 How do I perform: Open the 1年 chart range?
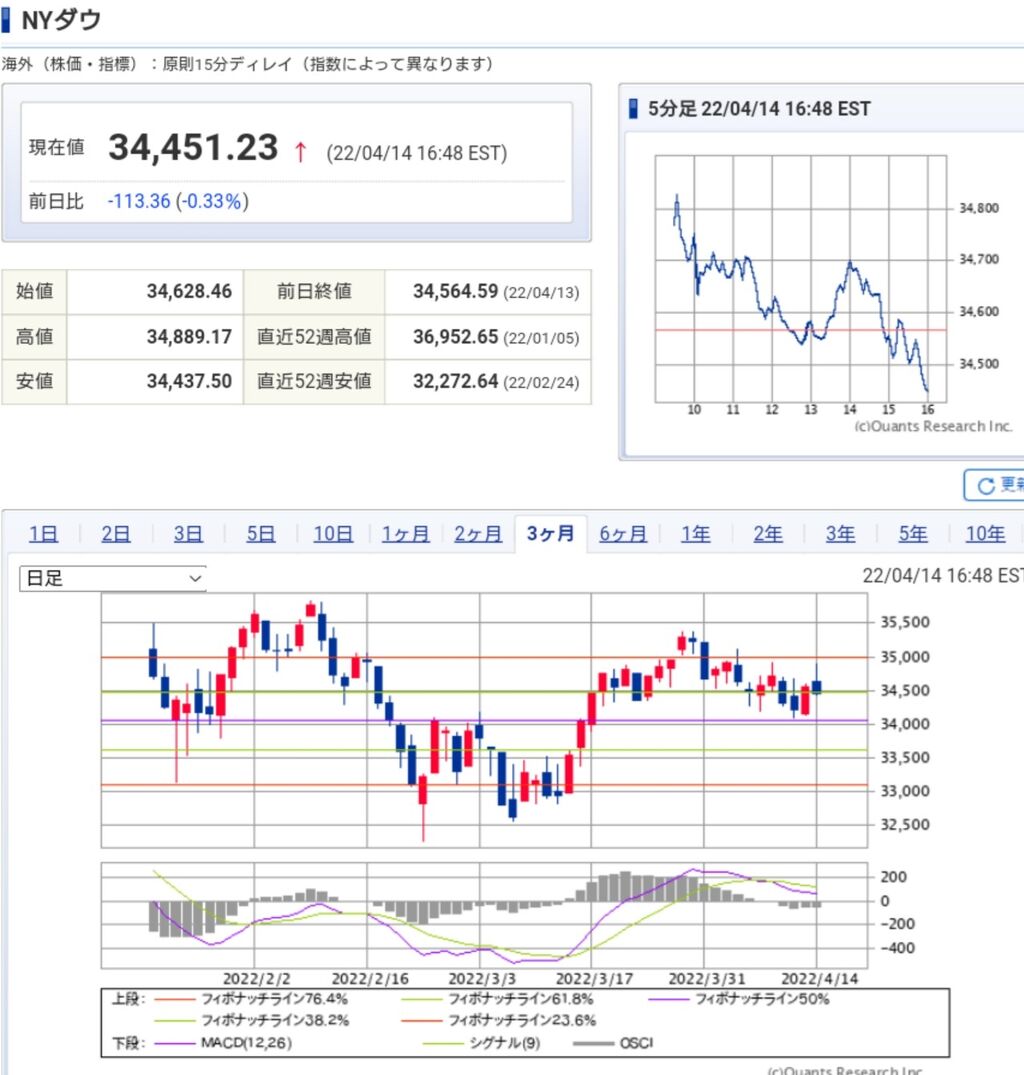pos(696,533)
